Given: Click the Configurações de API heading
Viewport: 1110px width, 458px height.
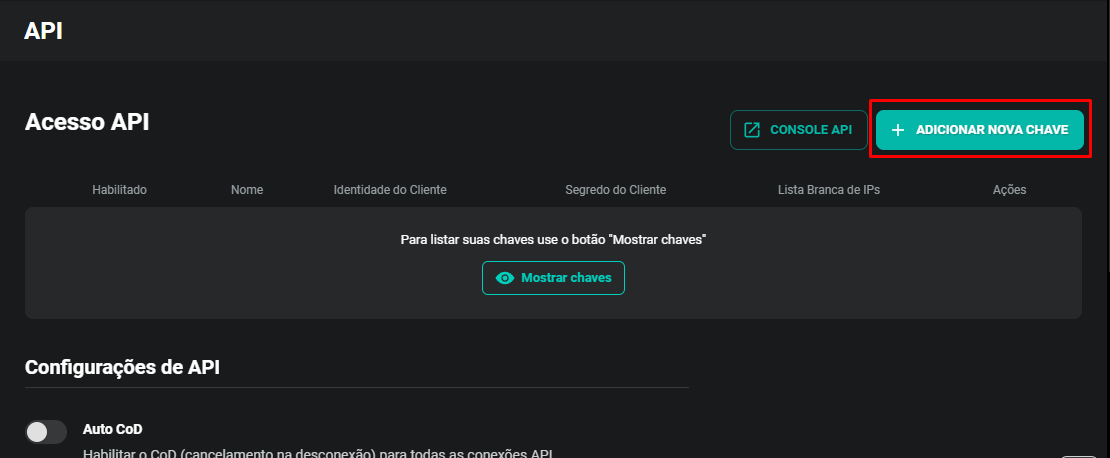Looking at the screenshot, I should (x=122, y=367).
